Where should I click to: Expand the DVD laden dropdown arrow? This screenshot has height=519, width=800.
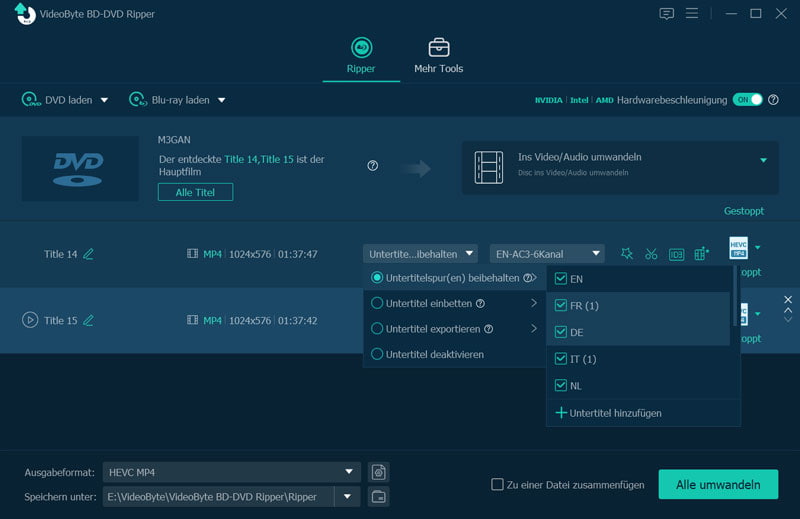[104, 100]
